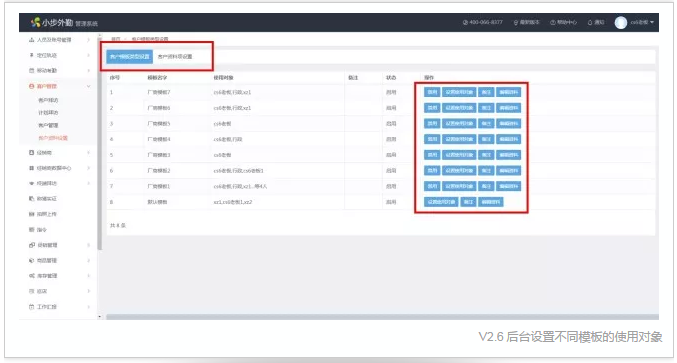Expand the 定位轨迹 chevron
677x363 pixels.
pyautogui.click(x=89, y=55)
